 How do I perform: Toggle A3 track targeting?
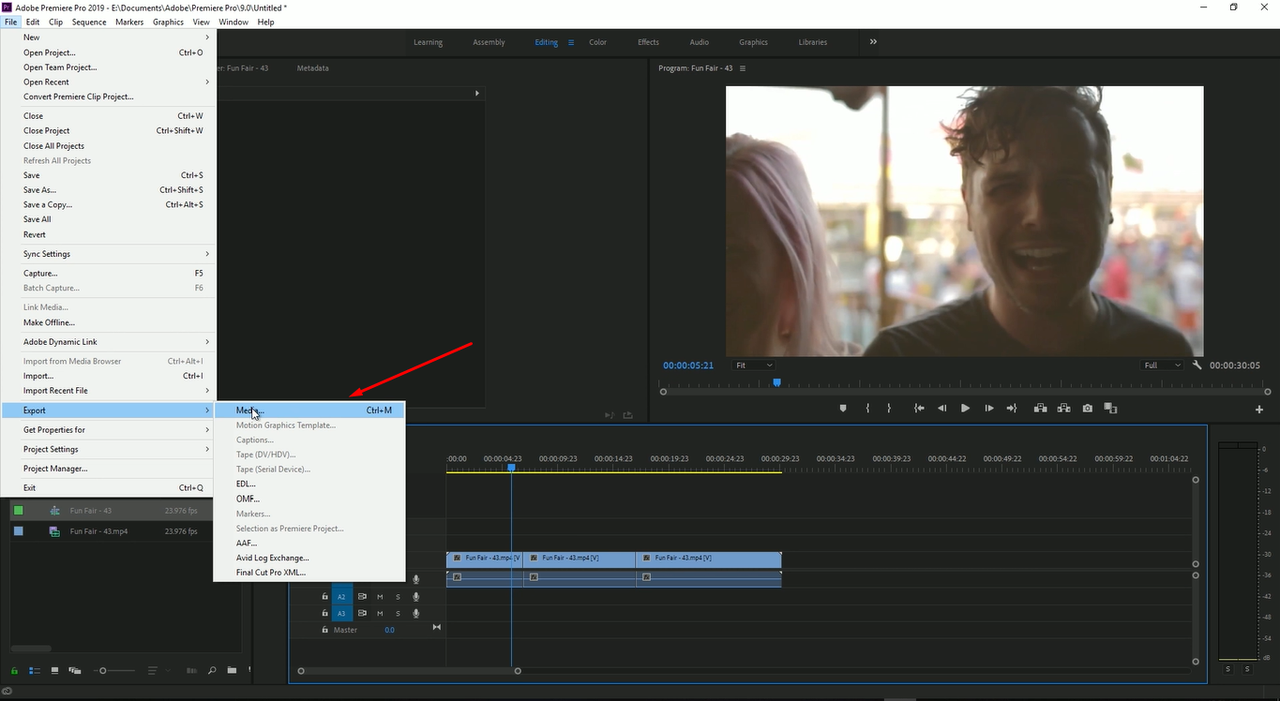[341, 613]
